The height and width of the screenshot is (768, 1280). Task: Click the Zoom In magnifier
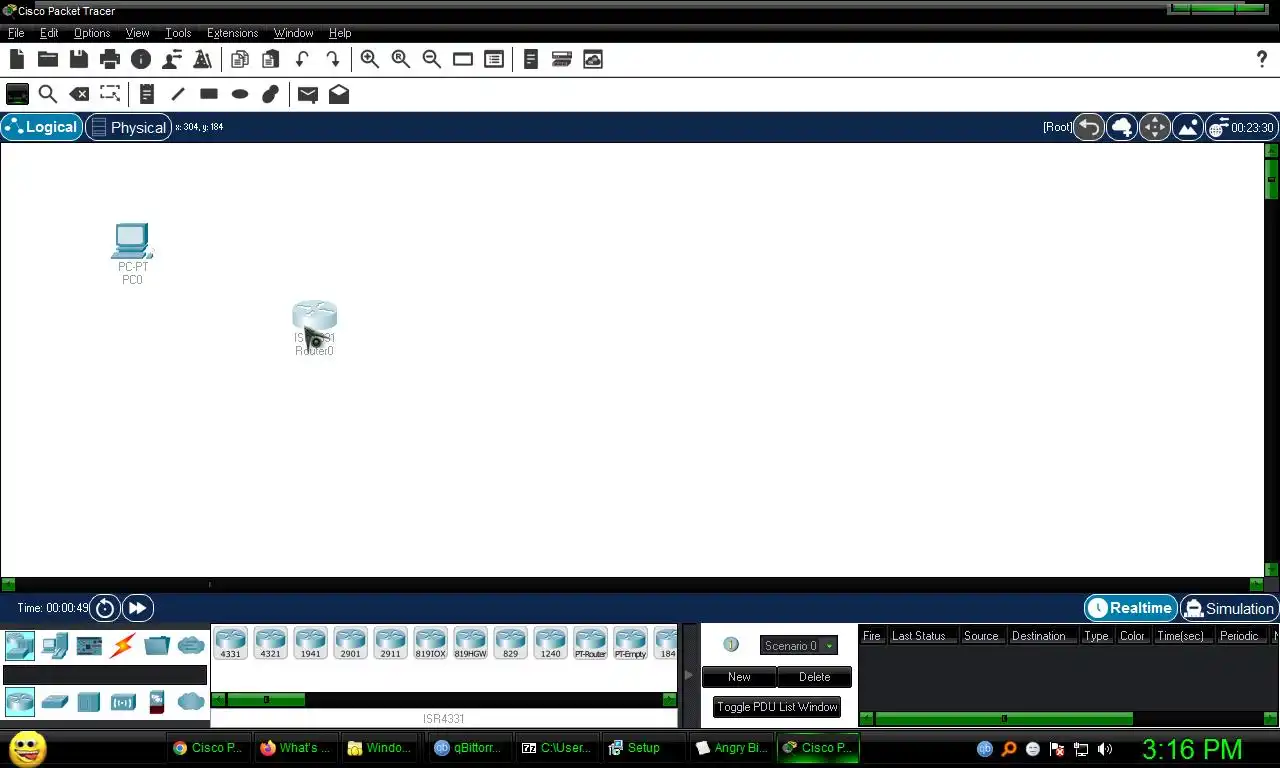[x=370, y=59]
